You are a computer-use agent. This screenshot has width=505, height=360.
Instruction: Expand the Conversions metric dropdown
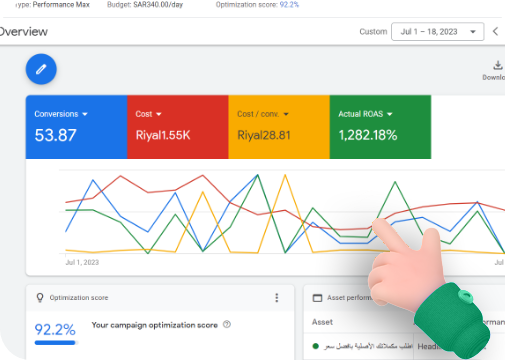85,114
